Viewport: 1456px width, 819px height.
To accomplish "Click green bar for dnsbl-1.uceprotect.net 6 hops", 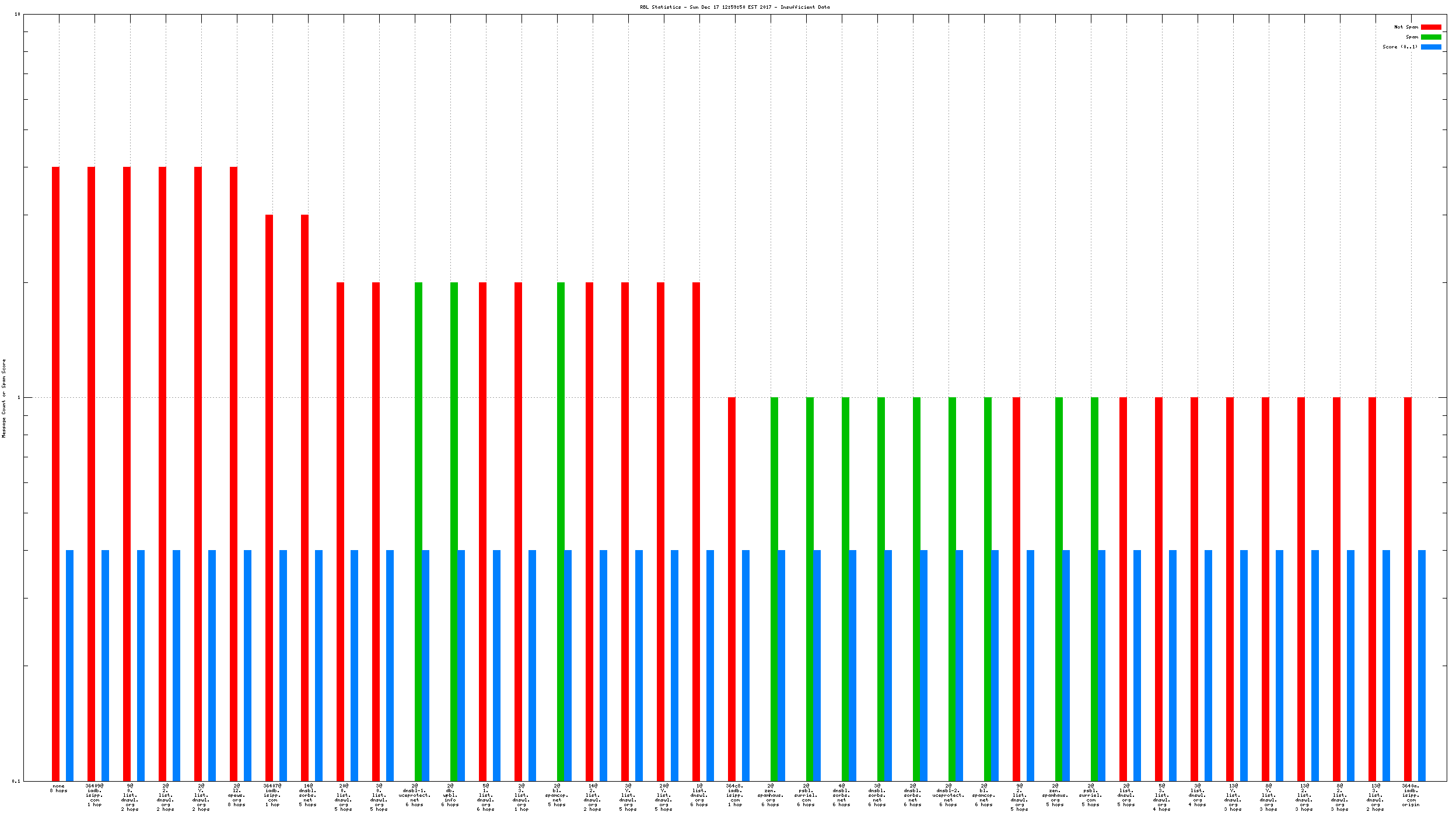I will click(x=418, y=525).
